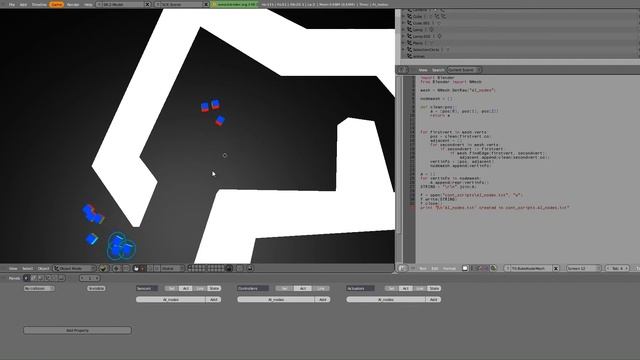Image resolution: width=640 pixels, height=360 pixels.
Task: Open the 3D viewport Object menu
Action: pyautogui.click(x=43, y=269)
